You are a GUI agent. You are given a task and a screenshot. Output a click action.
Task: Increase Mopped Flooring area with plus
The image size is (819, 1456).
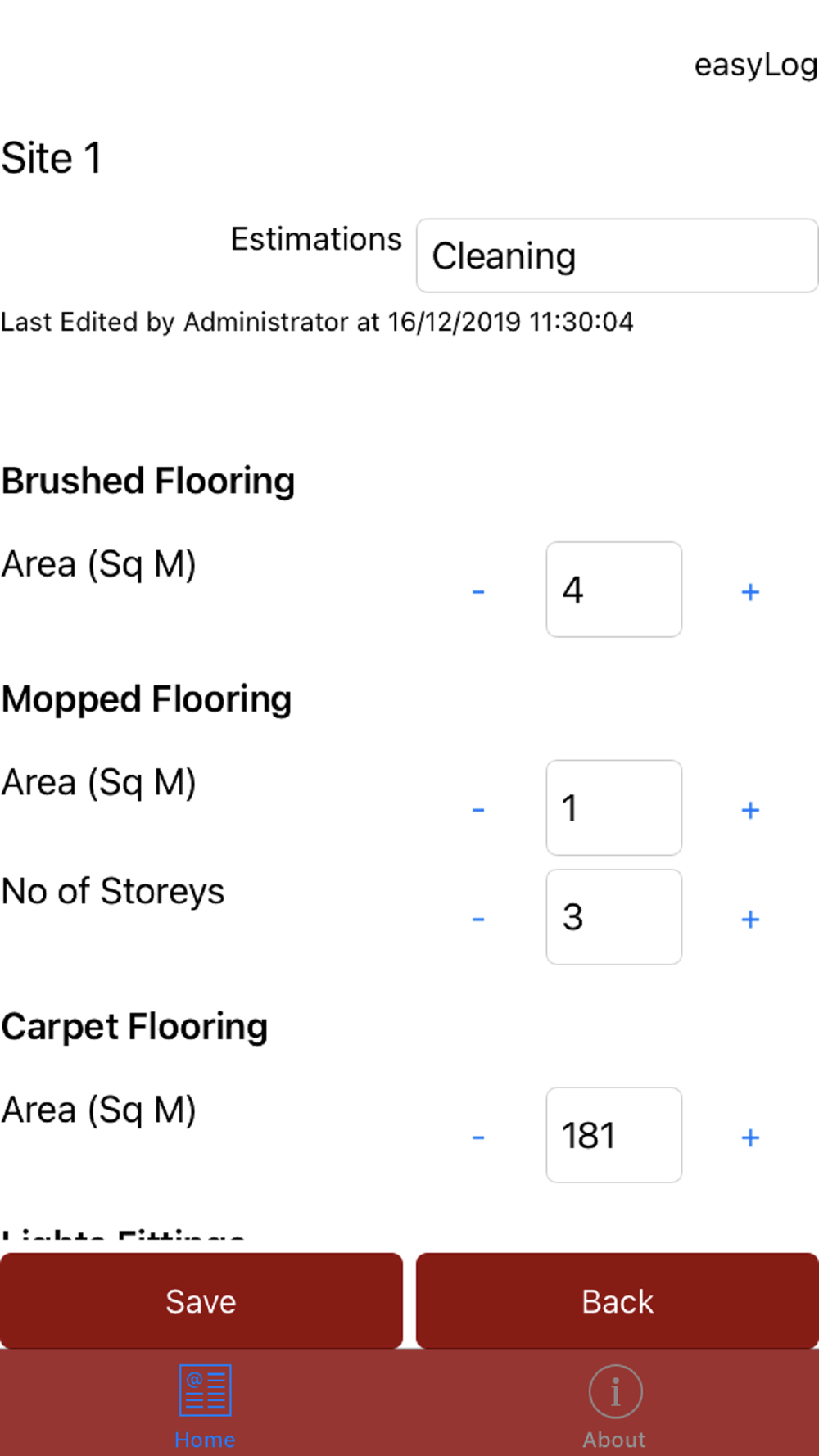tap(750, 810)
